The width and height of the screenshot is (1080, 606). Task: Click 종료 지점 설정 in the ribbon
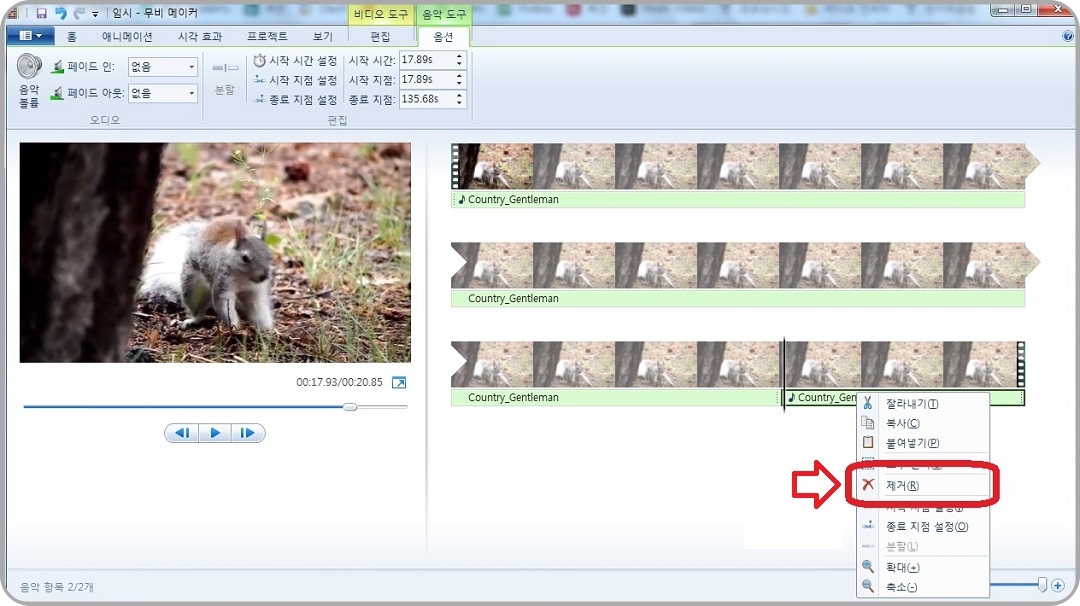[295, 100]
